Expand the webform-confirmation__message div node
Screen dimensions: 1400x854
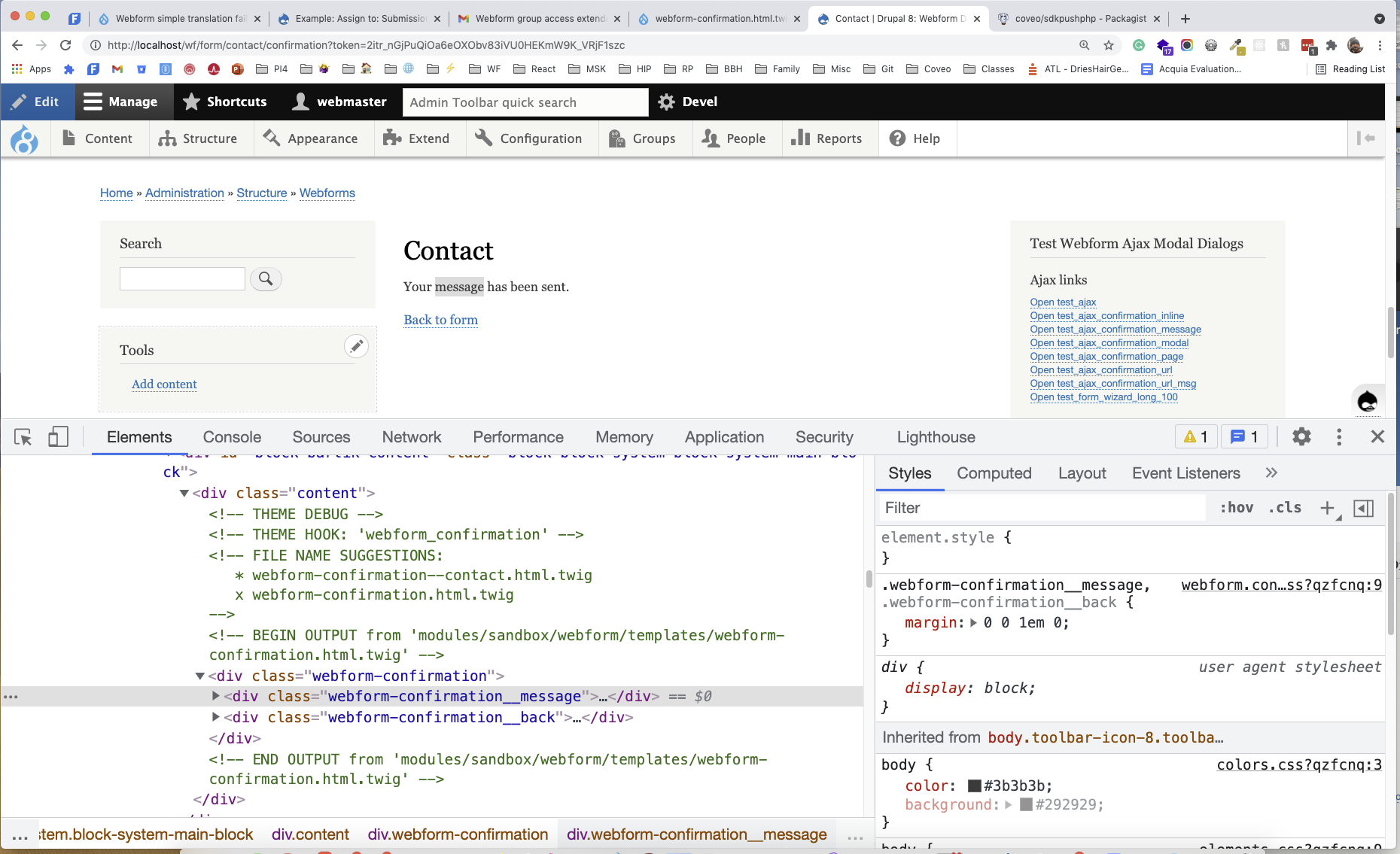click(x=216, y=696)
